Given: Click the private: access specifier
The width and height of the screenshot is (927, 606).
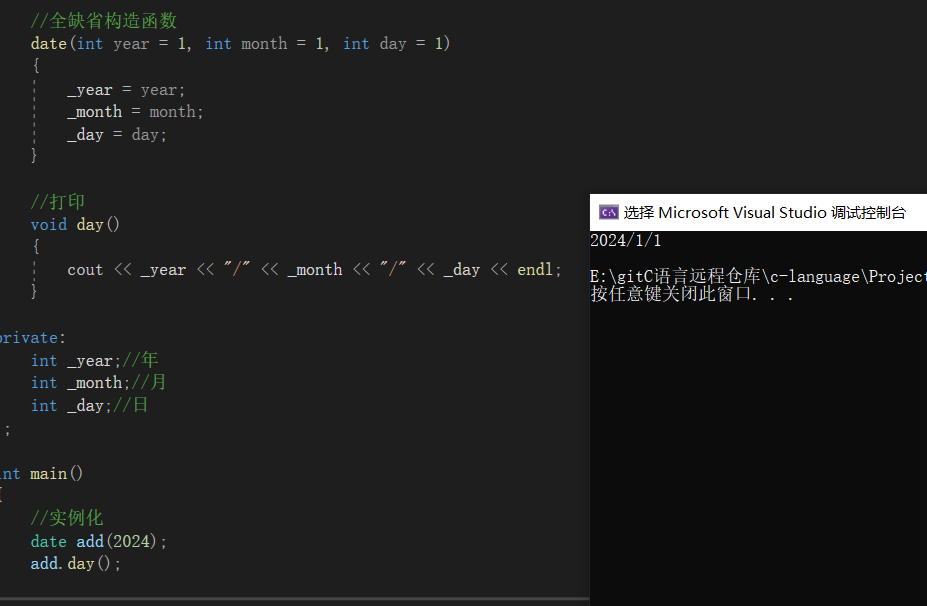Looking at the screenshot, I should tap(33, 338).
